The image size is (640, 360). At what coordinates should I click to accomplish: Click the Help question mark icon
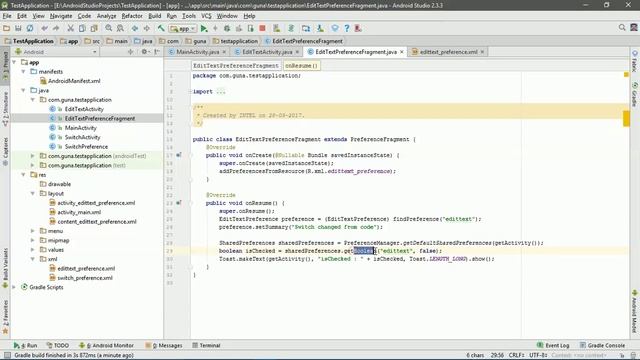(x=347, y=28)
